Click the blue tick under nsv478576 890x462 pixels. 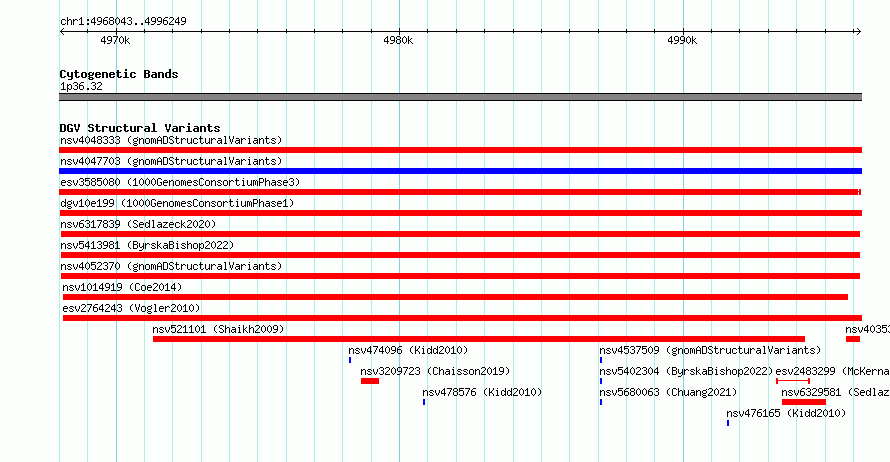(x=423, y=402)
